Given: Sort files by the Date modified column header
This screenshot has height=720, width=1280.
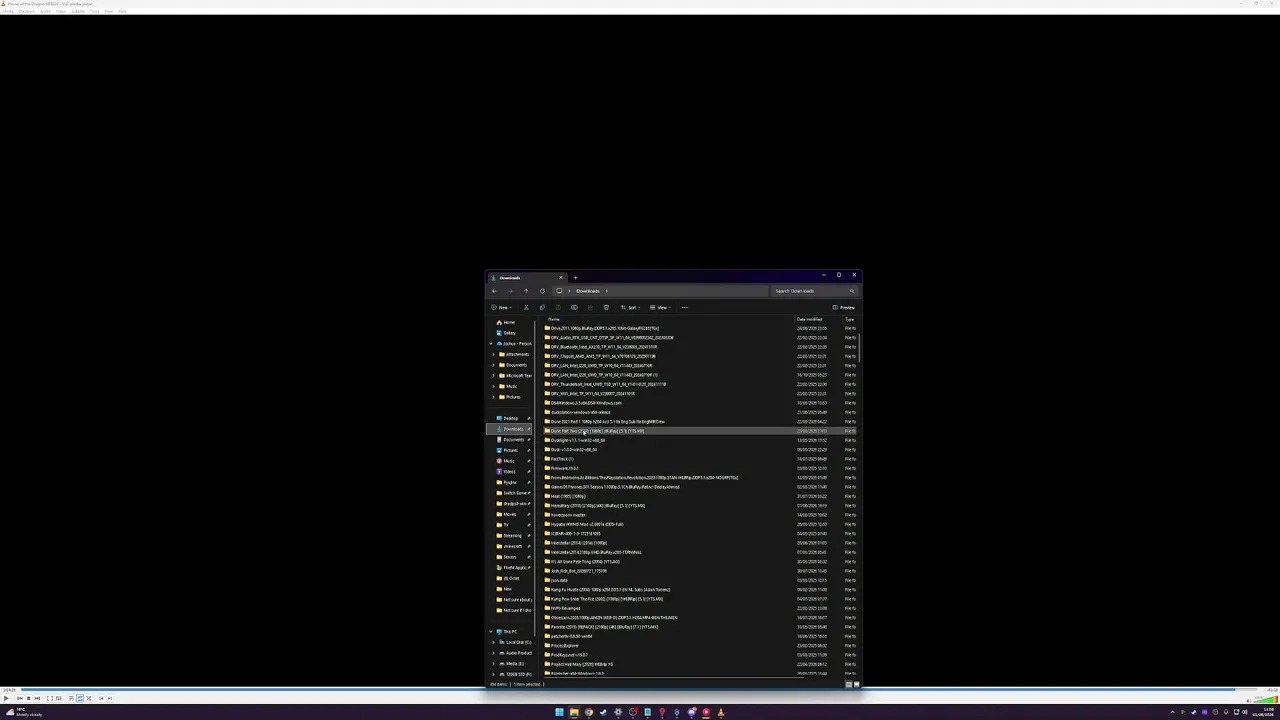Looking at the screenshot, I should click(810, 319).
